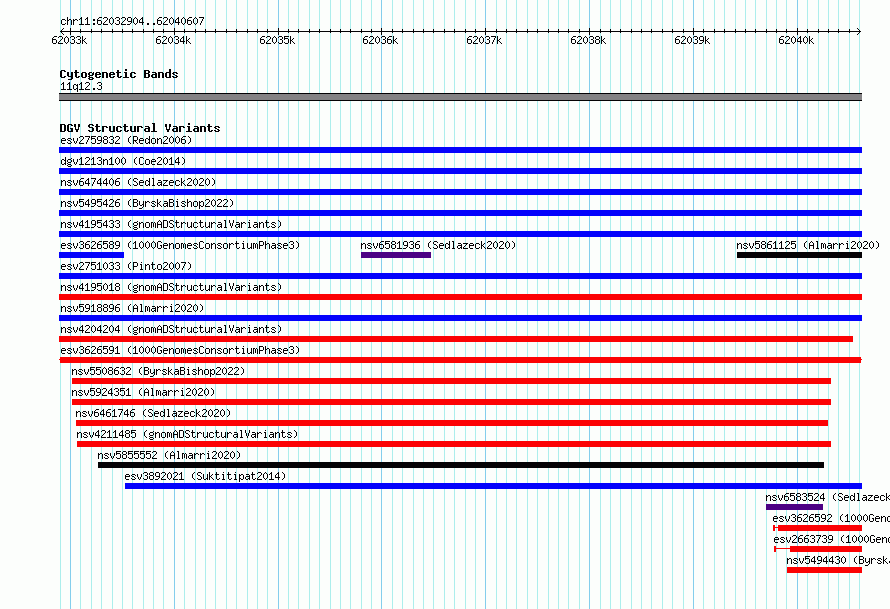
Task: Click the nsv6581936 (Sedlazeck2020) label
Action: pyautogui.click(x=438, y=245)
